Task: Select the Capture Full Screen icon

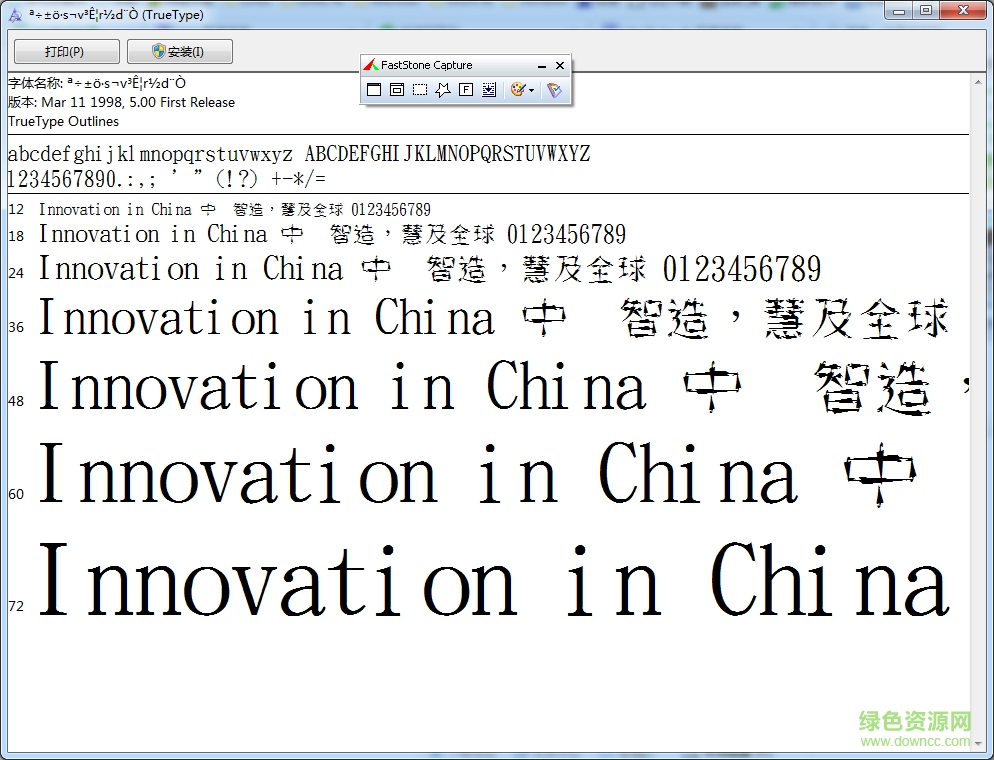Action: tap(466, 90)
